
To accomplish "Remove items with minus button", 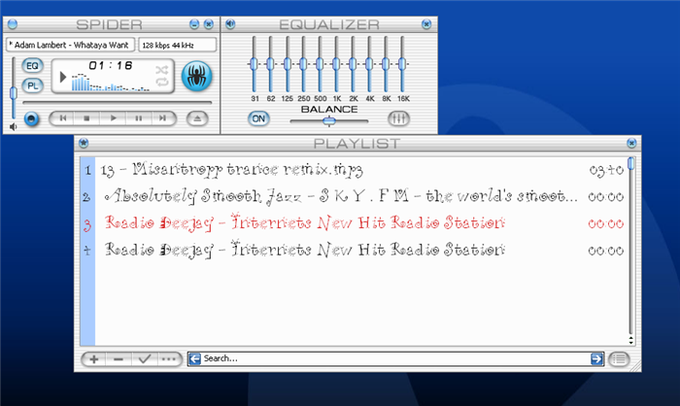I will click(118, 359).
